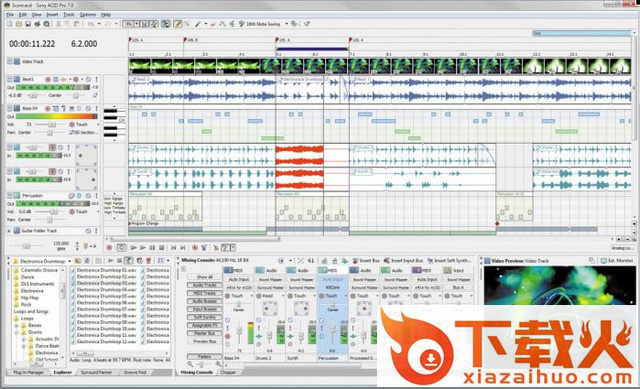Screen dimensions: 640x389
Task: Open the Insert menu
Action: tap(52, 15)
